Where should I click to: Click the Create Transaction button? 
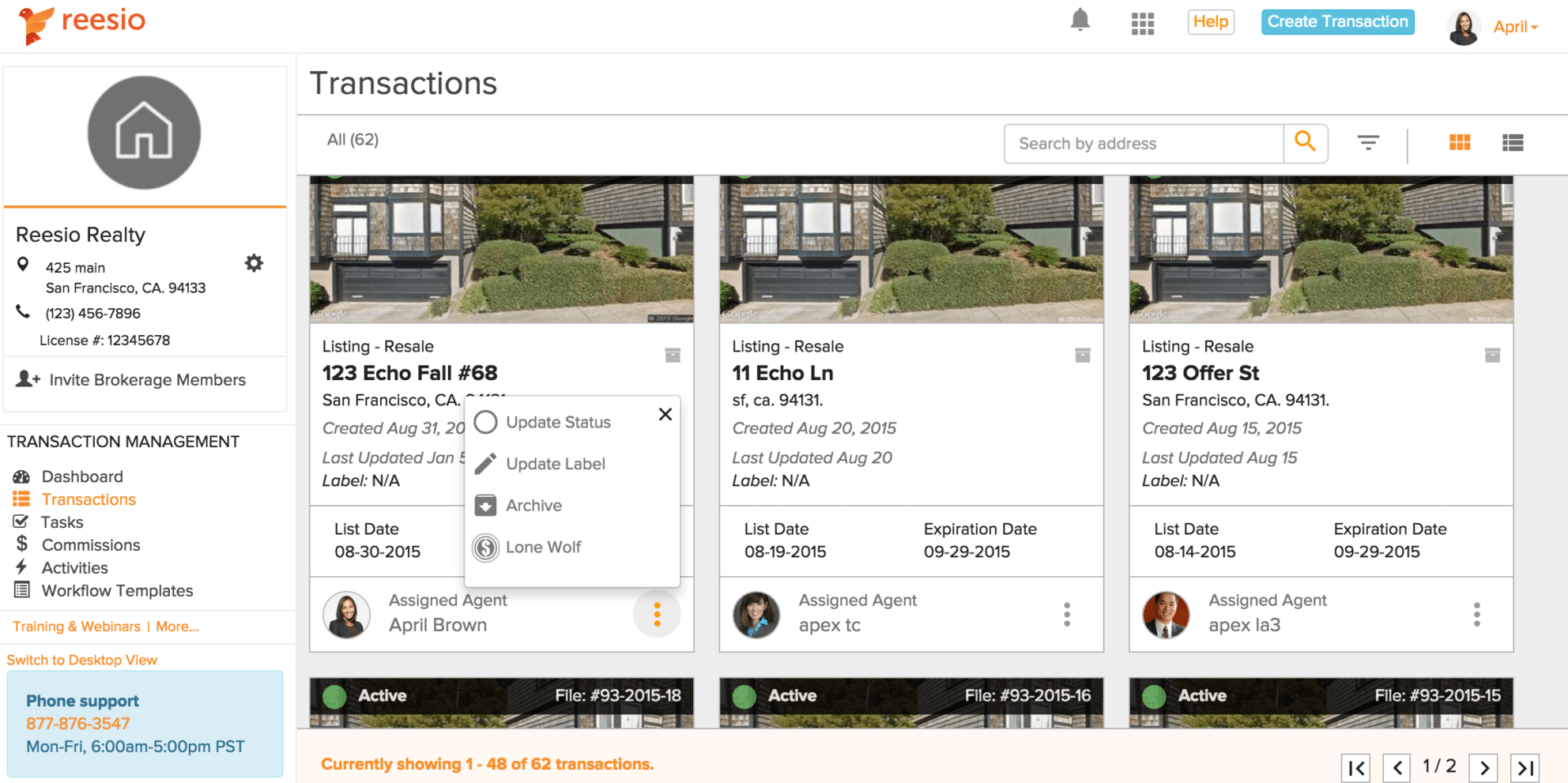pyautogui.click(x=1337, y=22)
